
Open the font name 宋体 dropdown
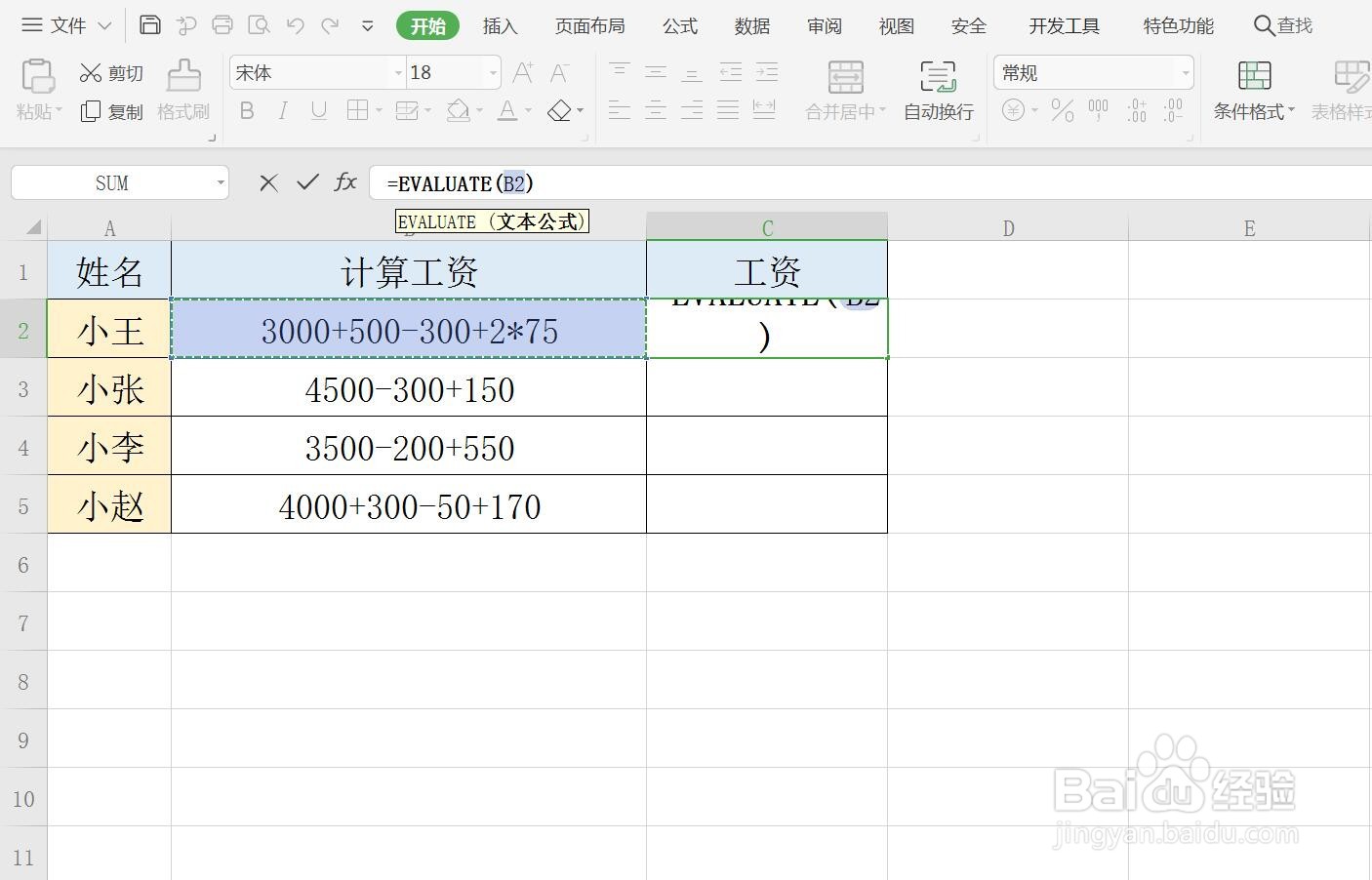click(x=398, y=73)
